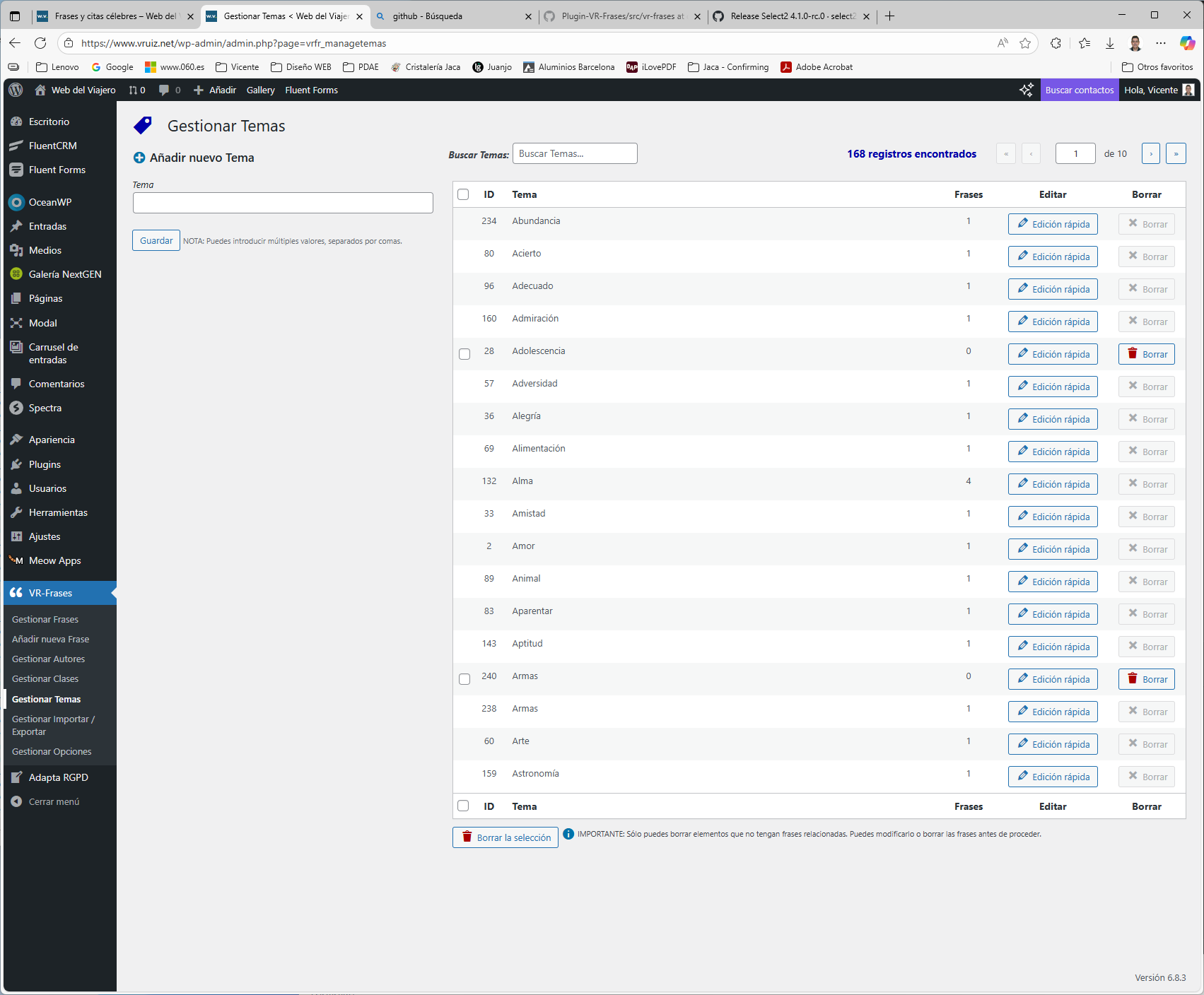Screen dimensions: 1204x995
Task: Open the Comentarios panel icon
Action: coord(16,383)
